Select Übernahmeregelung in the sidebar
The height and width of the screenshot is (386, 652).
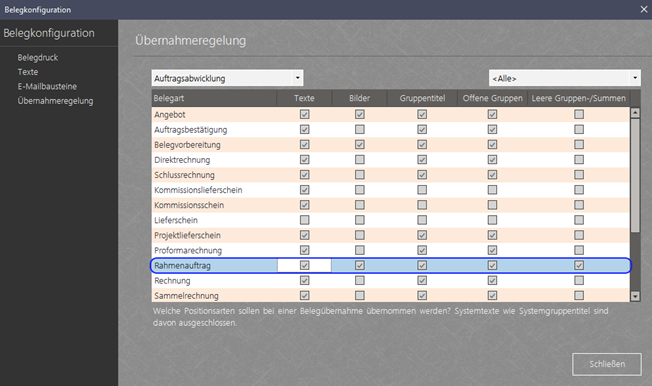(x=55, y=101)
